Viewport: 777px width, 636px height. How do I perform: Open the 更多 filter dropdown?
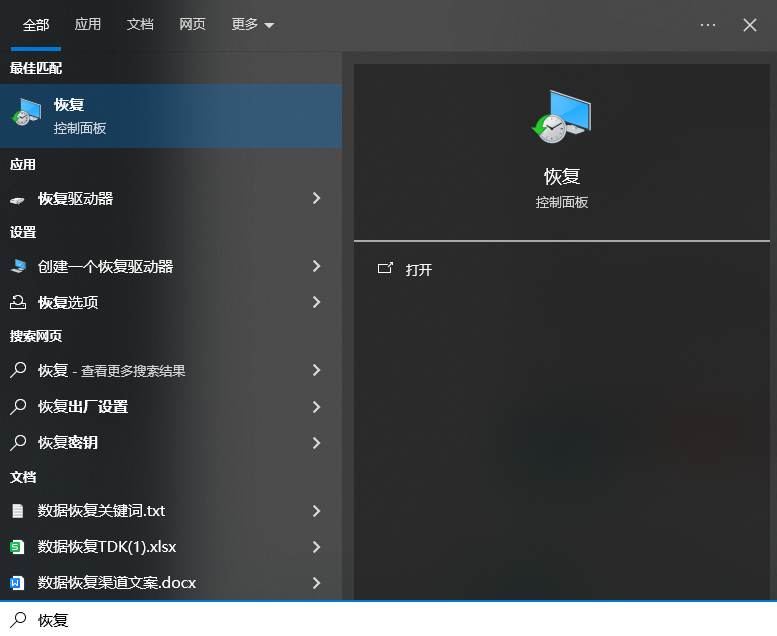tap(252, 24)
